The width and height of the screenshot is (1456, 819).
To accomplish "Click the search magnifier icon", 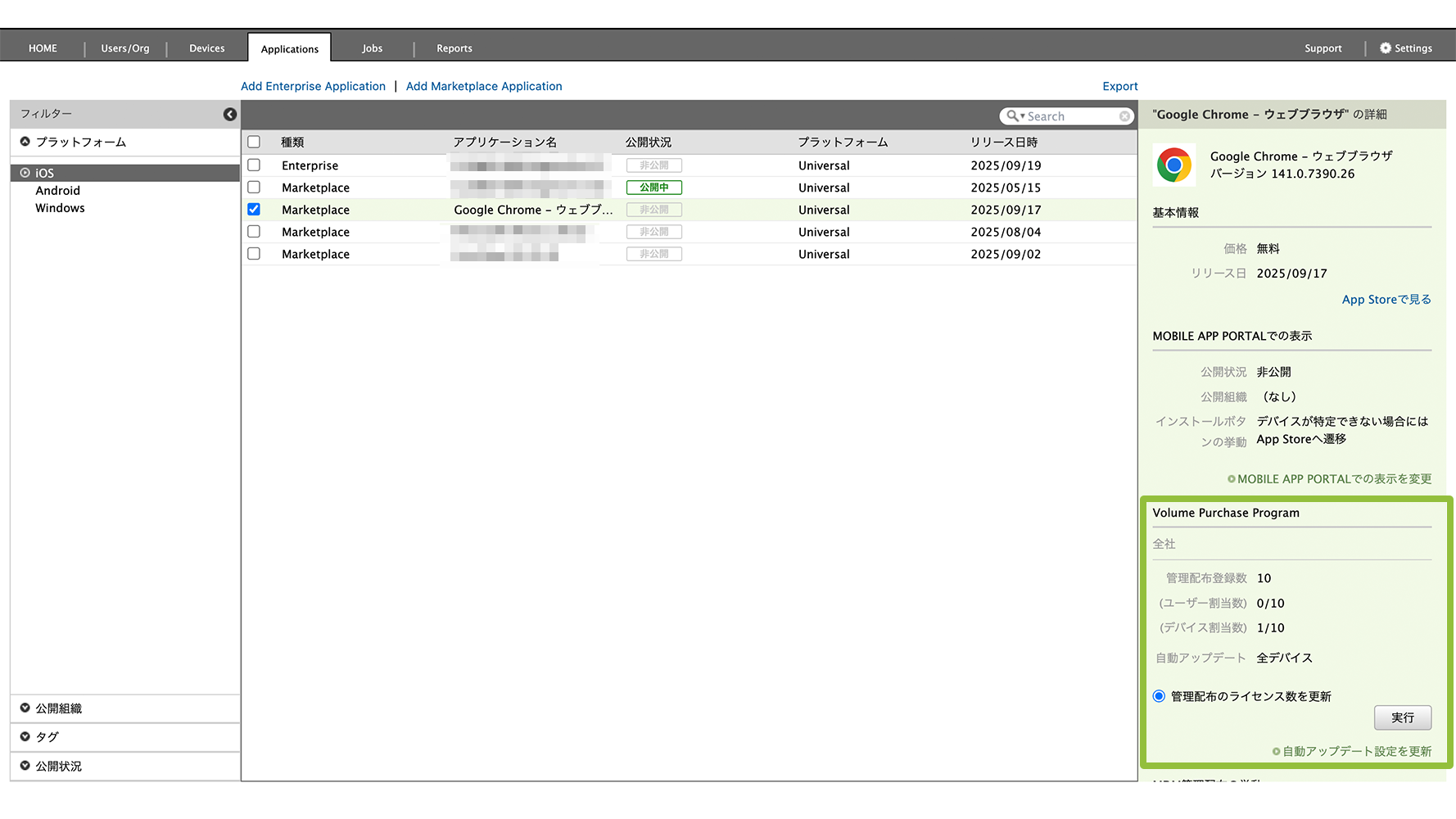I will coord(1013,116).
